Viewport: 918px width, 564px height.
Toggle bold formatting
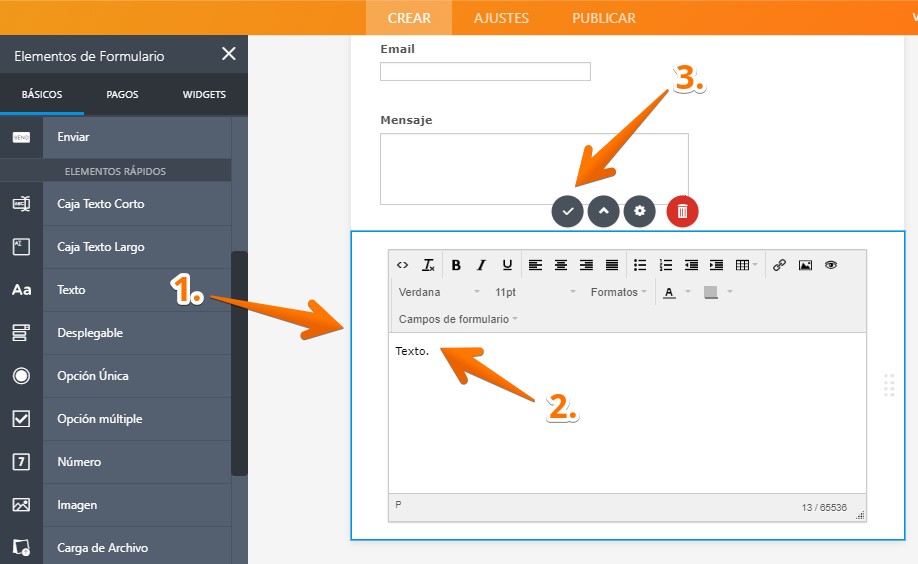(x=456, y=265)
